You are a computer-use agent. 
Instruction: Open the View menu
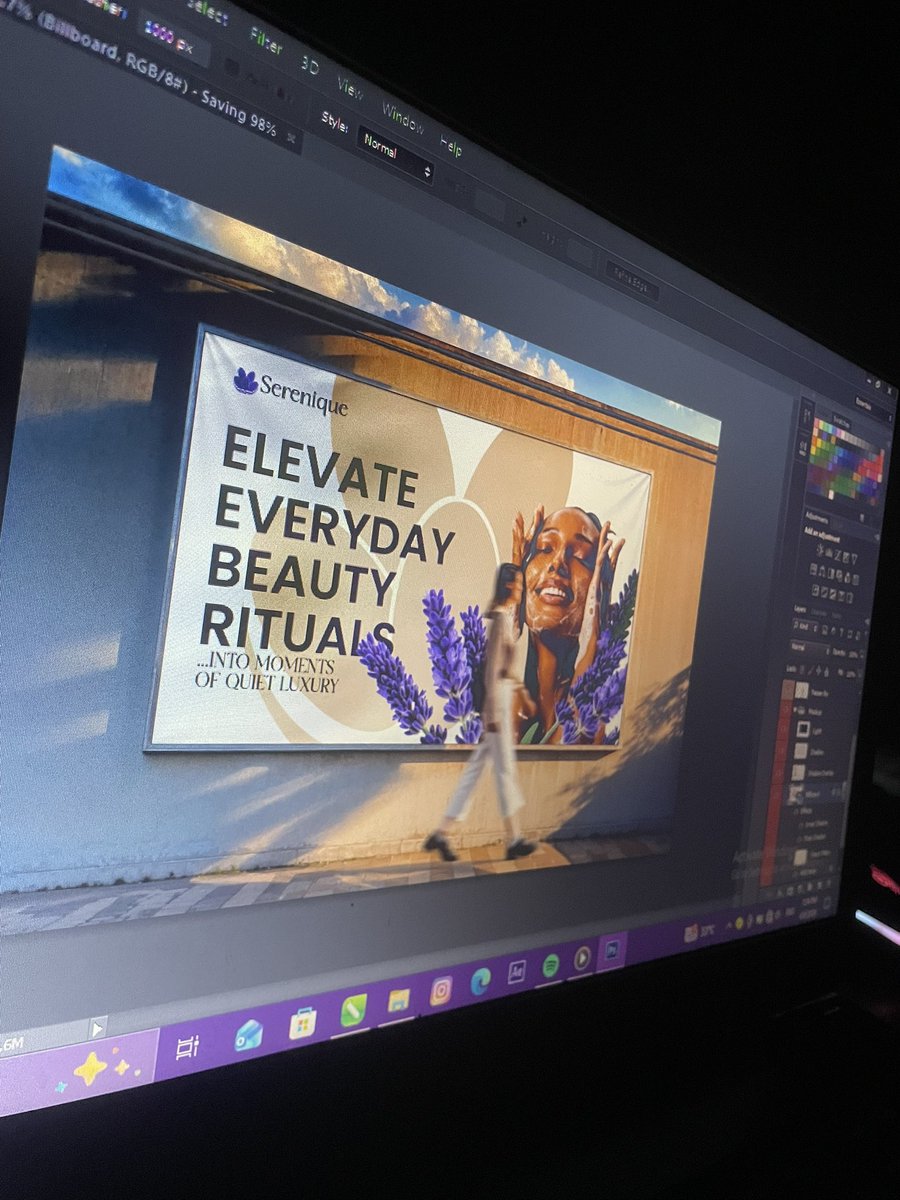coord(349,87)
